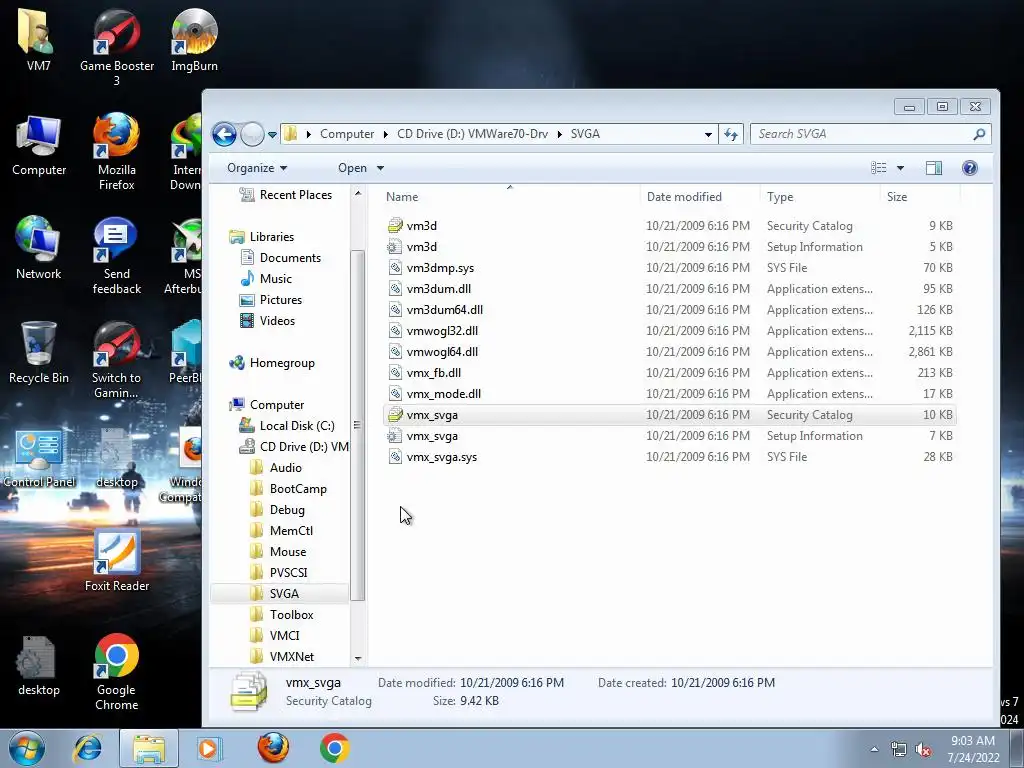Open Music library

(266, 278)
